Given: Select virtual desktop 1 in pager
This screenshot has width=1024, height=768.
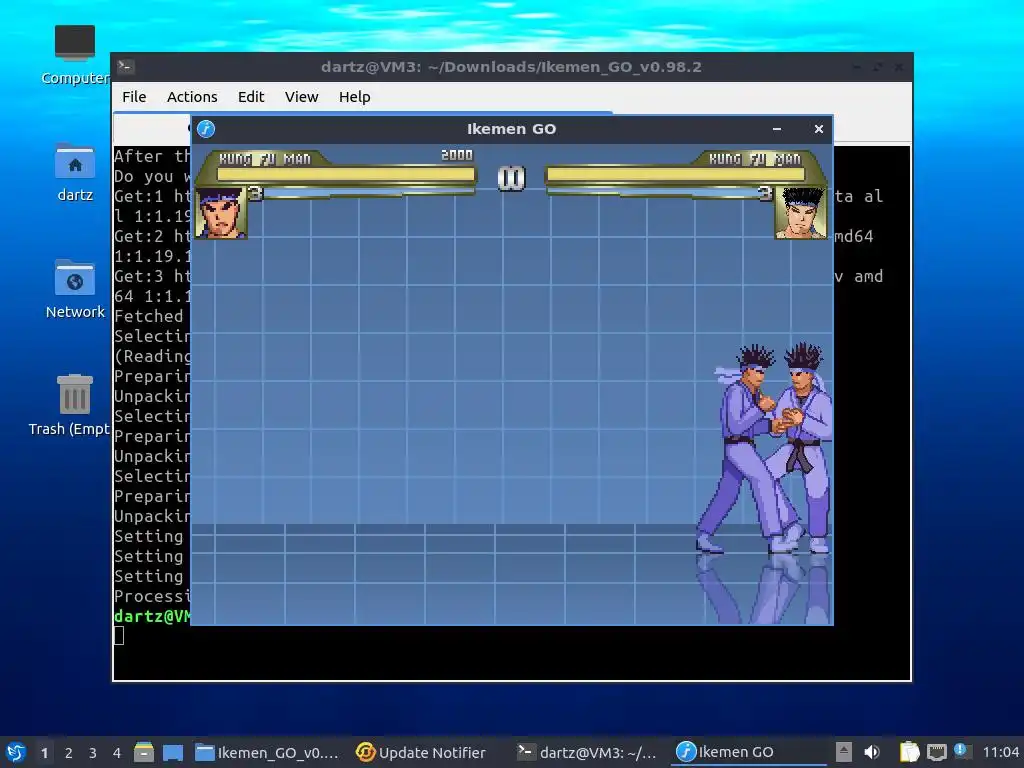Looking at the screenshot, I should pyautogui.click(x=44, y=753).
